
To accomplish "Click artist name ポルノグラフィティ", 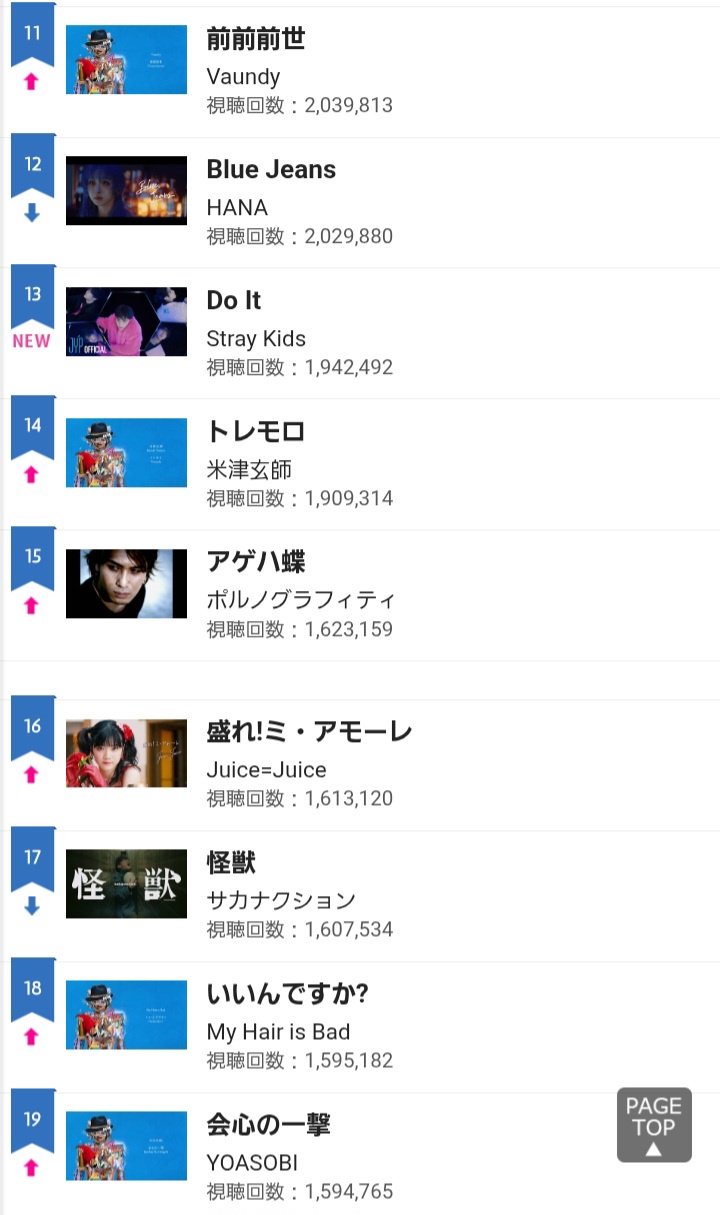I will coord(300,600).
